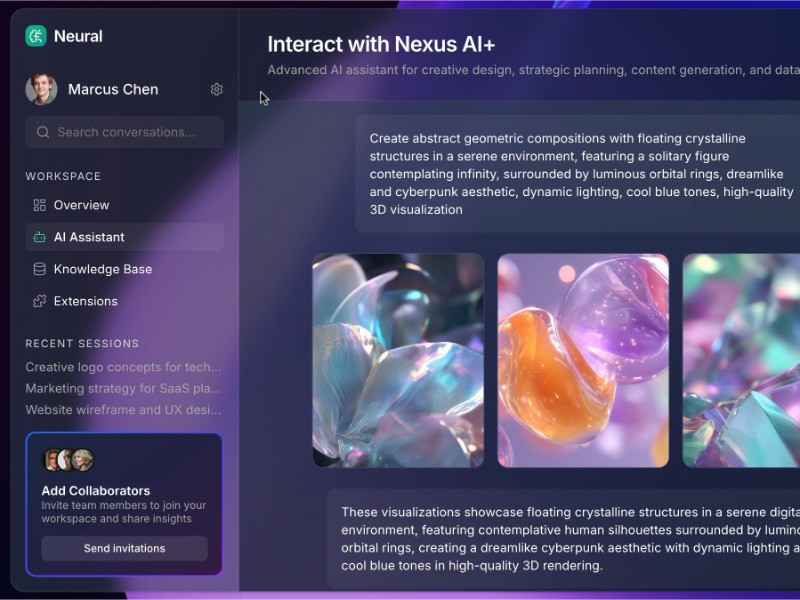Click the Interact with Nexus AI+ title

coord(381,44)
